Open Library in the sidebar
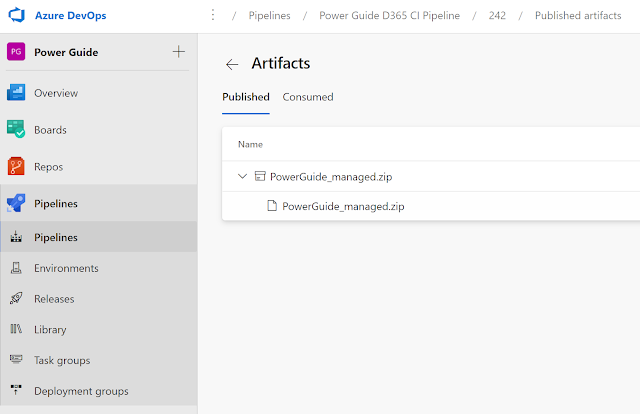The width and height of the screenshot is (640, 414). coord(50,329)
